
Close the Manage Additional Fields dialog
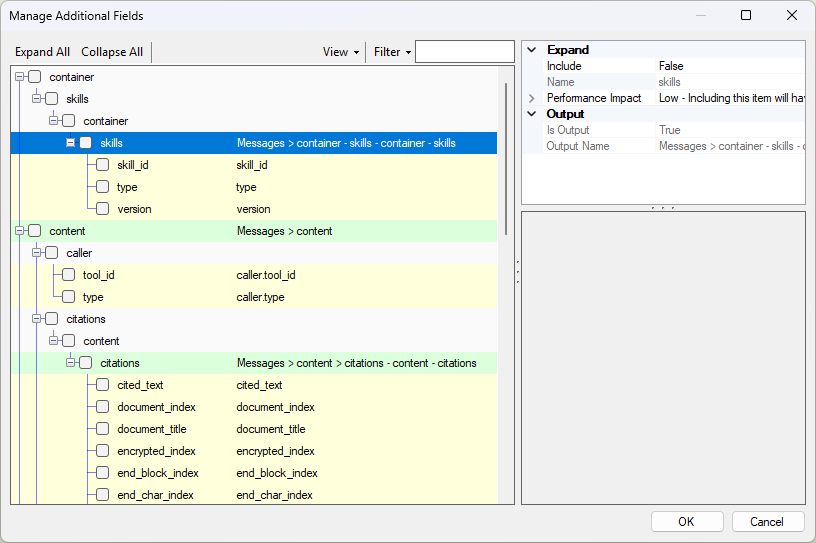[792, 15]
